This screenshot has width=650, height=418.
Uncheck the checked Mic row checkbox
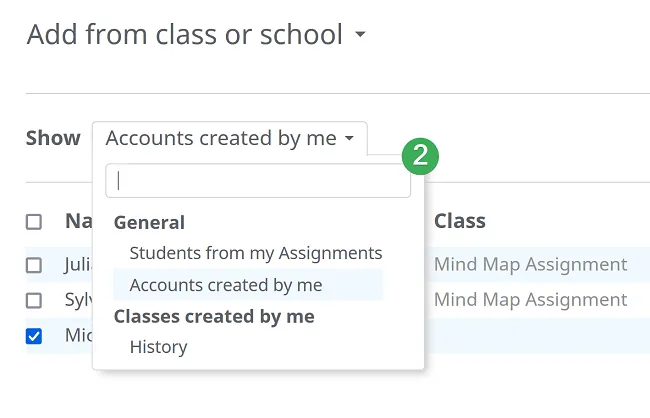click(34, 336)
